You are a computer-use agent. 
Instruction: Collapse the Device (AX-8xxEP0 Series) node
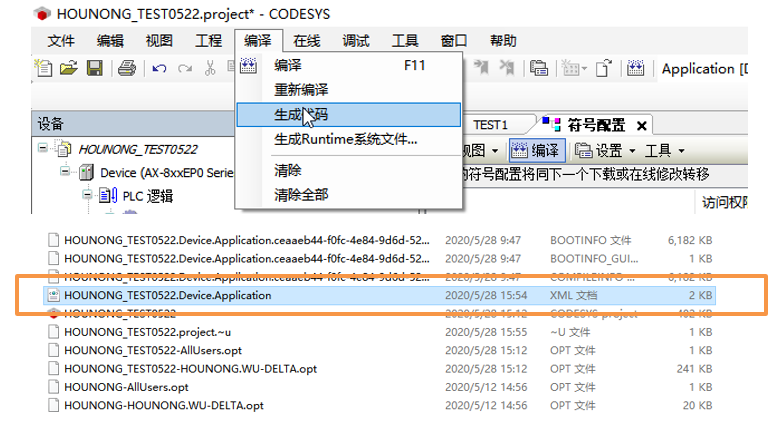(x=65, y=172)
